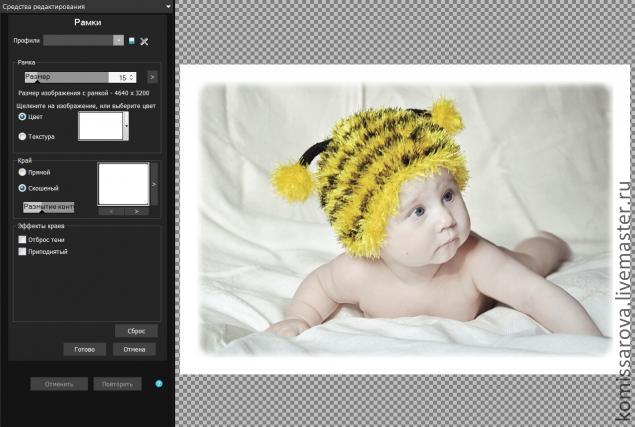The image size is (635, 427).
Task: Enable the Приподнятый checkbox
Action: coord(22,252)
